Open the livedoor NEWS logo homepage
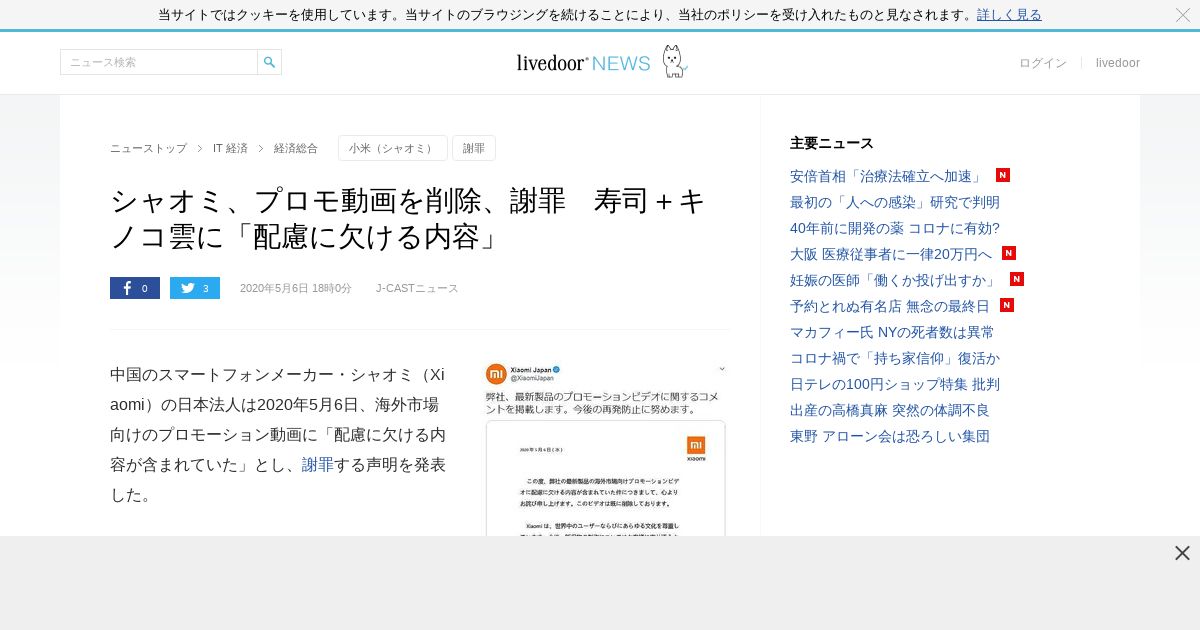Image resolution: width=1200 pixels, height=630 pixels. [602, 62]
